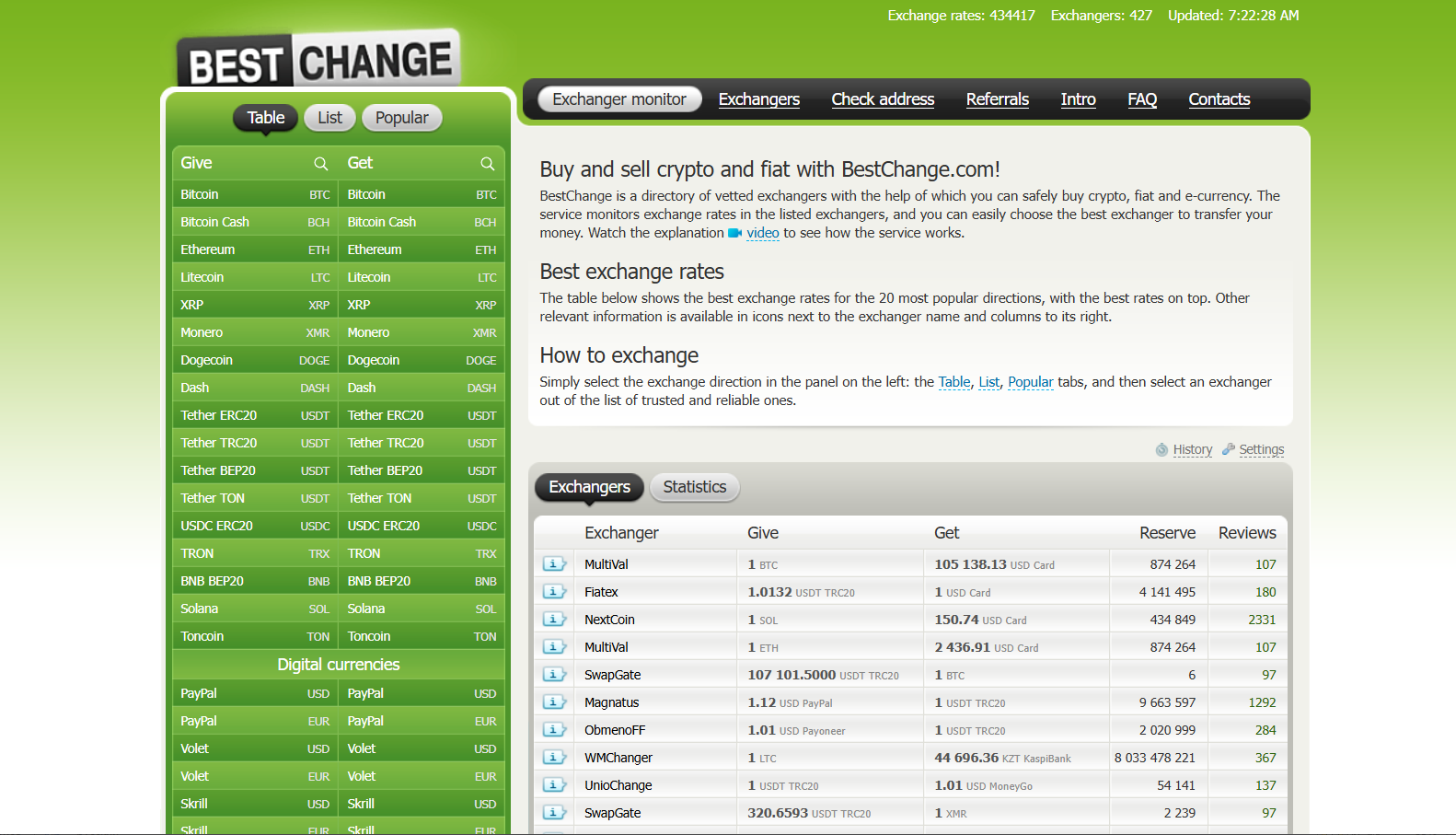
Task: Switch to the List tab in left panel
Action: coord(329,118)
